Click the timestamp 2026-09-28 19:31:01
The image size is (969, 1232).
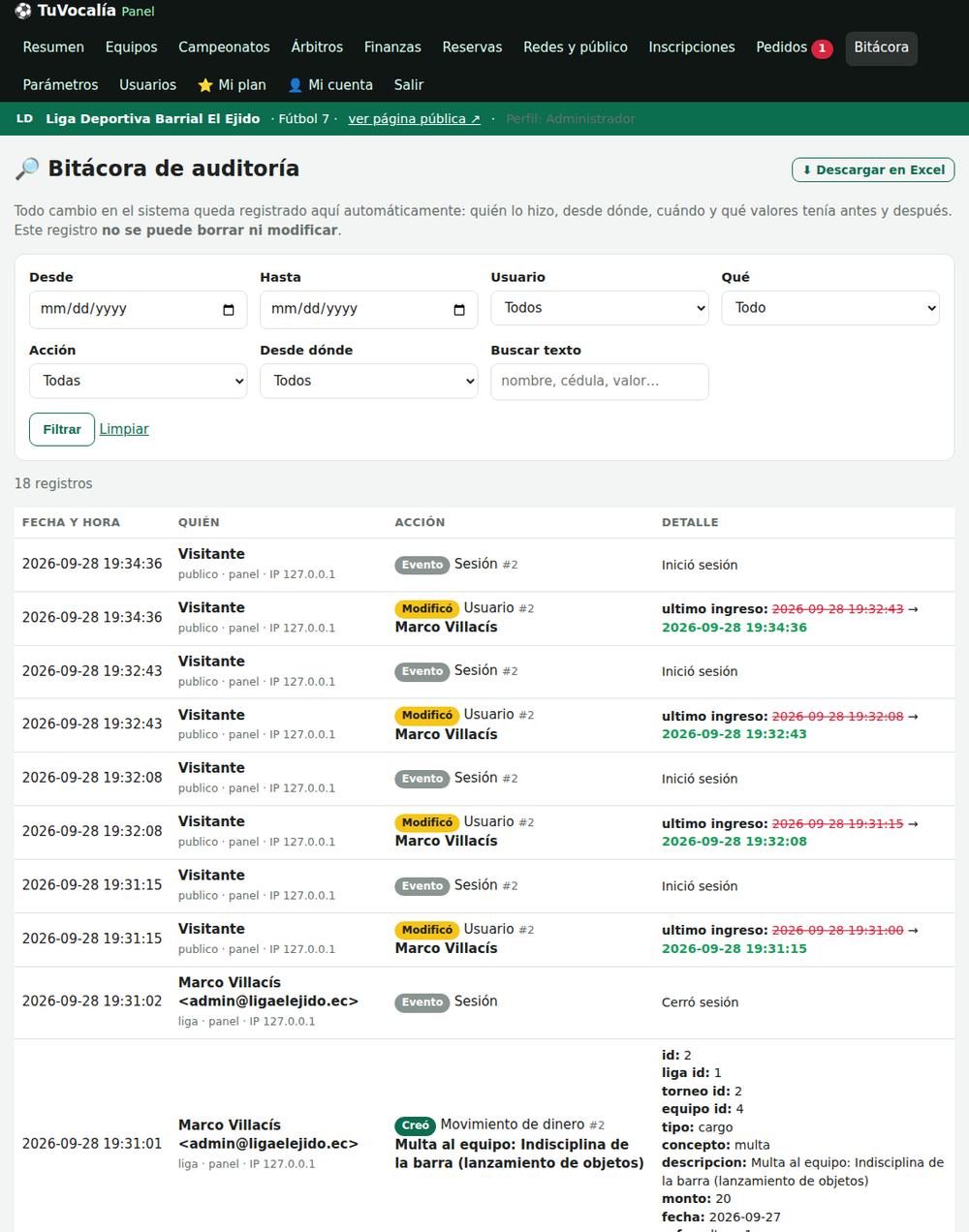(92, 1144)
